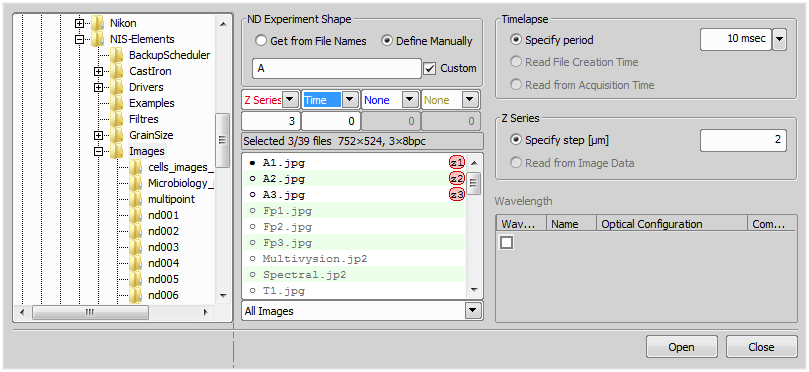This screenshot has height=372, width=809.
Task: Open the Z Series dimension dropdown
Action: (x=290, y=100)
